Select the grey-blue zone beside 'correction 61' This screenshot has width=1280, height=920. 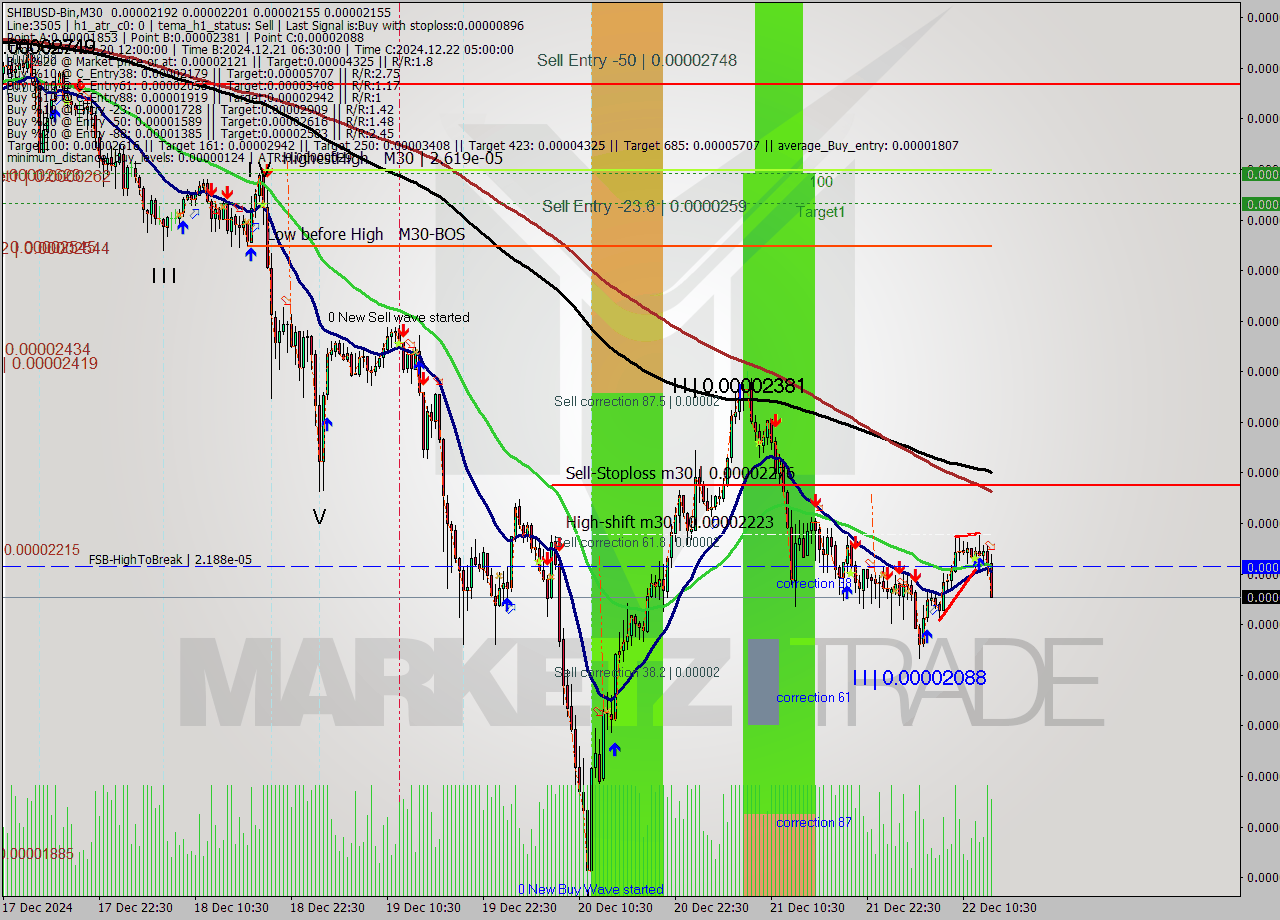pyautogui.click(x=762, y=682)
